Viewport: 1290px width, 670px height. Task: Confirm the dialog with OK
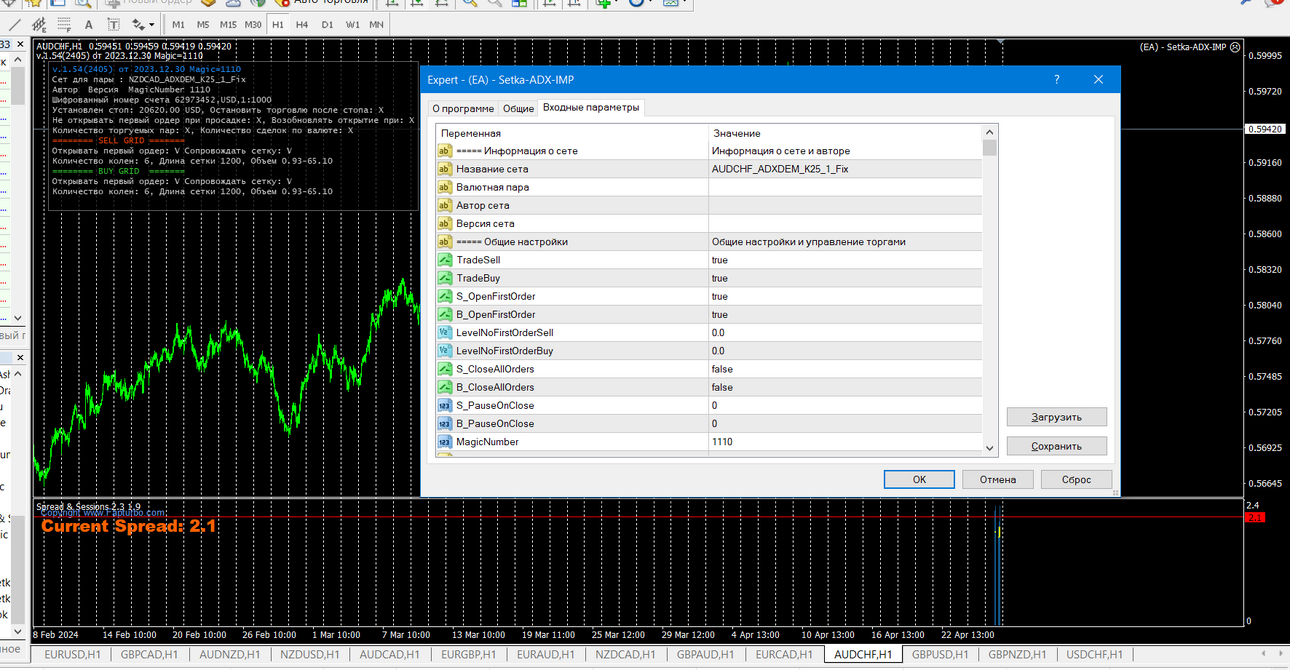[x=919, y=480]
